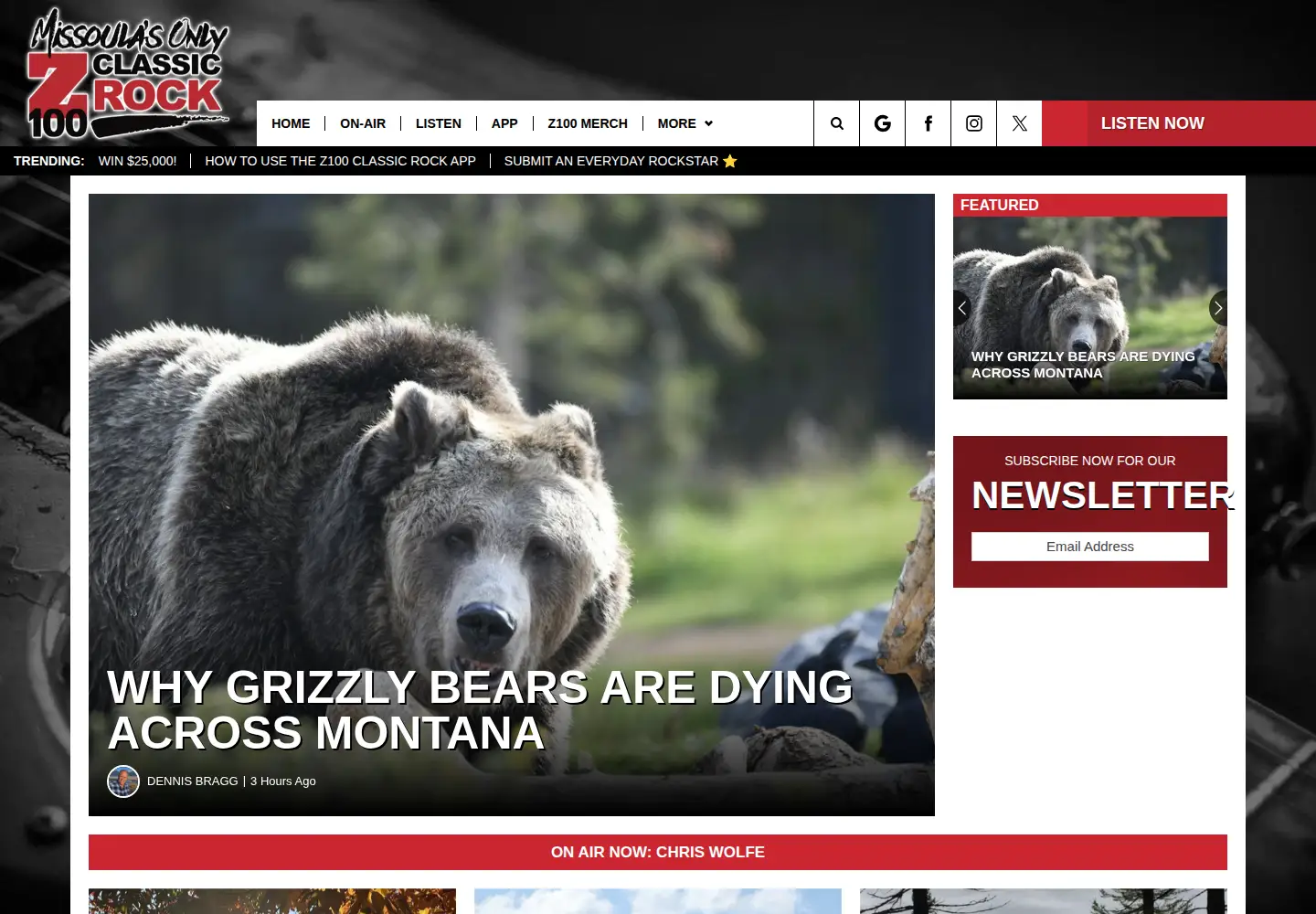Open the ON-AIR menu item
The image size is (1316, 914).
(x=363, y=123)
